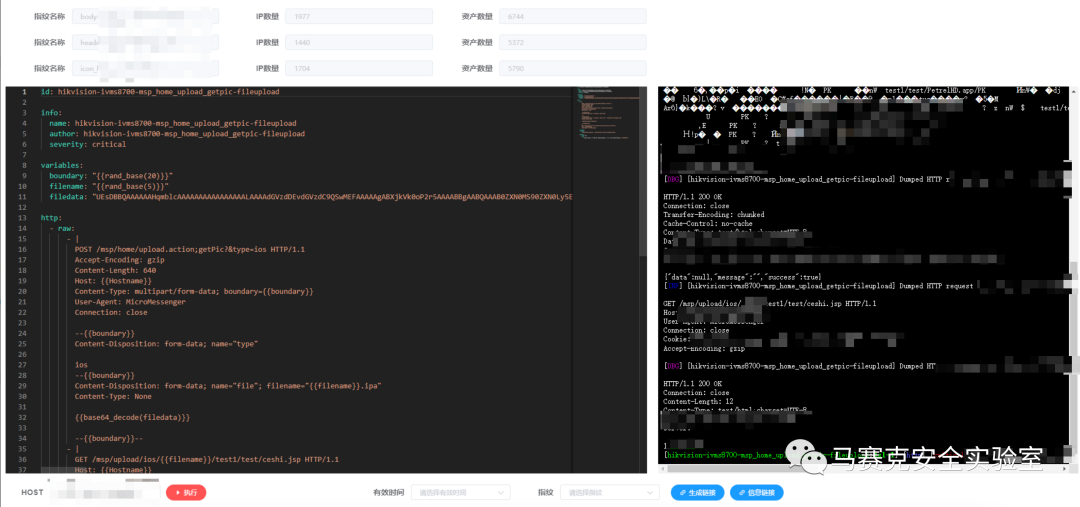Click the 'User-Agent: MicroMessenger' editor line
This screenshot has height=507, width=1080.
click(130, 302)
